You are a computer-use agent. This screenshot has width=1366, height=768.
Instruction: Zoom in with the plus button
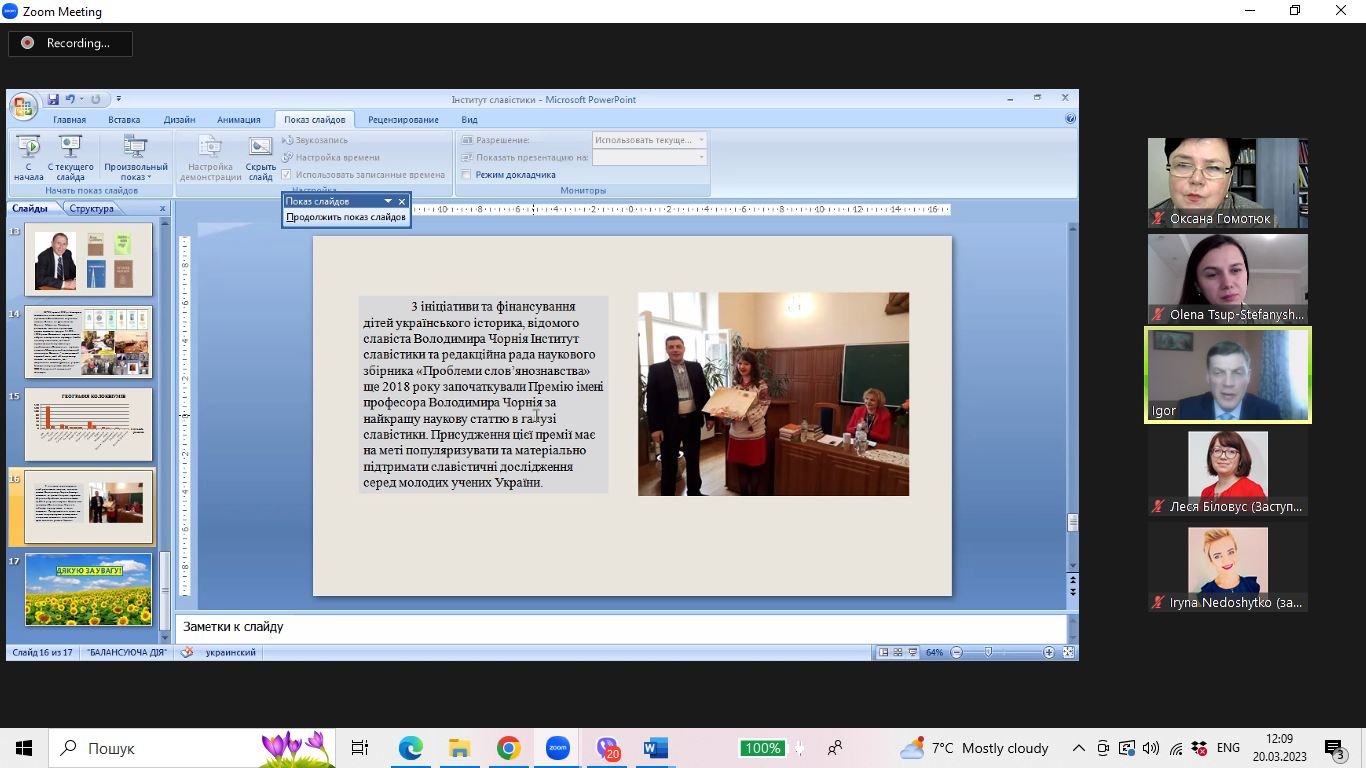[1049, 652]
